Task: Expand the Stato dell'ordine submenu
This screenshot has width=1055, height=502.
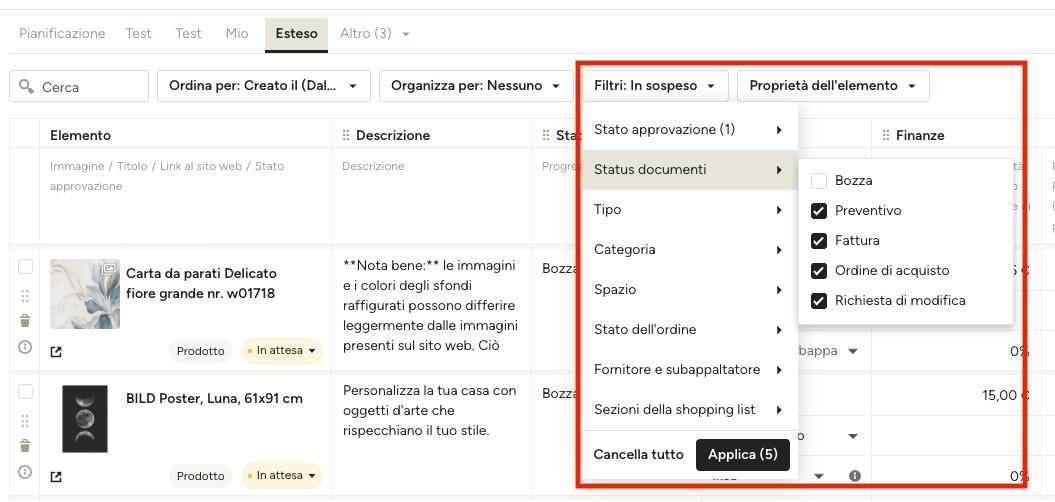Action: pos(690,330)
